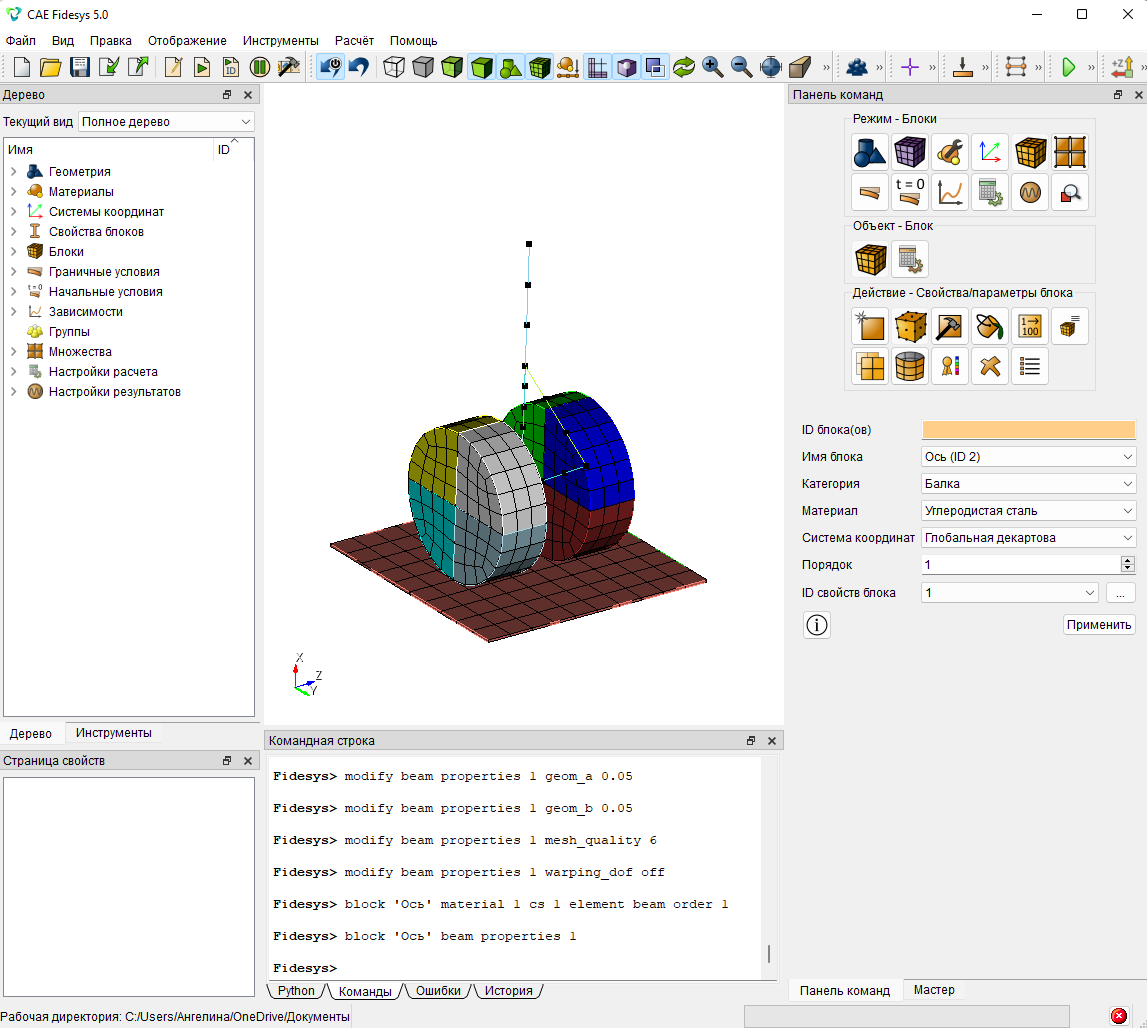Select Materials mode (wrench and spheres icon)
The width and height of the screenshot is (1147, 1028).
coord(950,152)
